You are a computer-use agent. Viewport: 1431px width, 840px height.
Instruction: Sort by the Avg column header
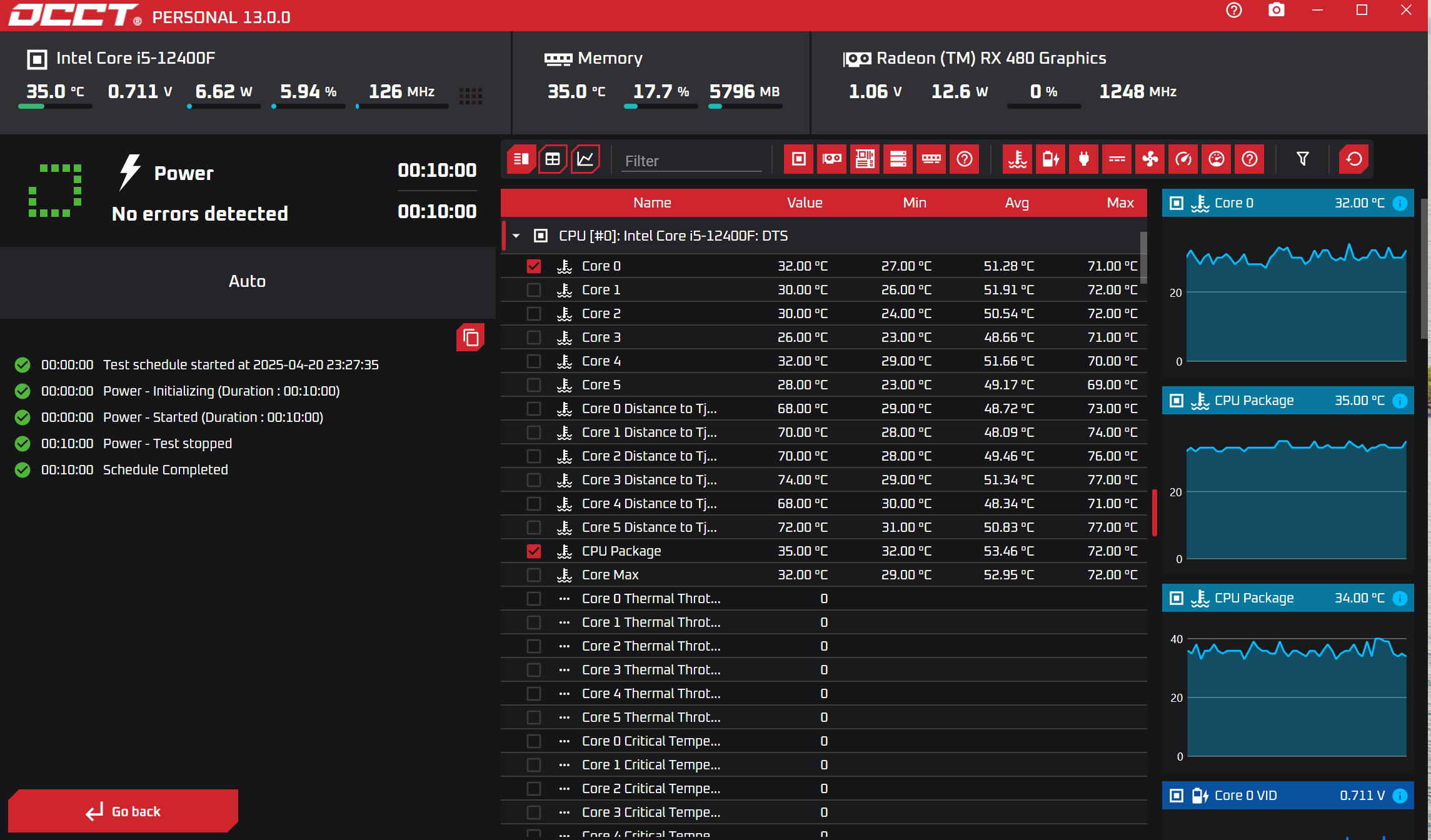click(1017, 202)
